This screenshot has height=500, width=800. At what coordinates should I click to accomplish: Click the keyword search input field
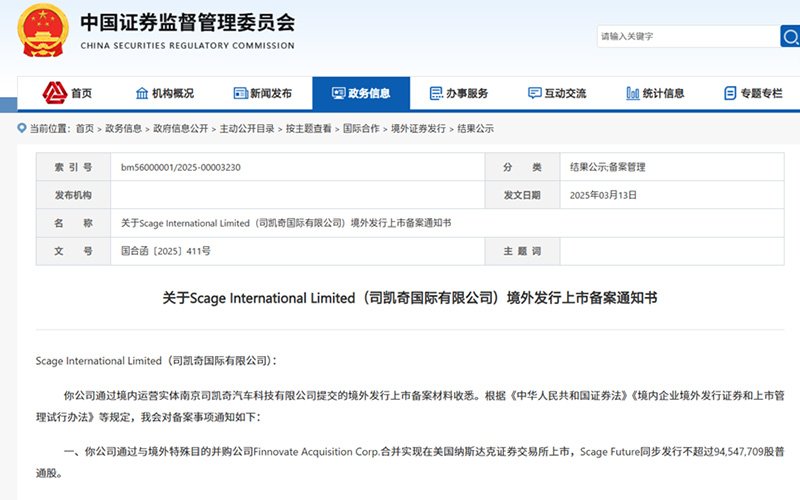click(x=688, y=36)
